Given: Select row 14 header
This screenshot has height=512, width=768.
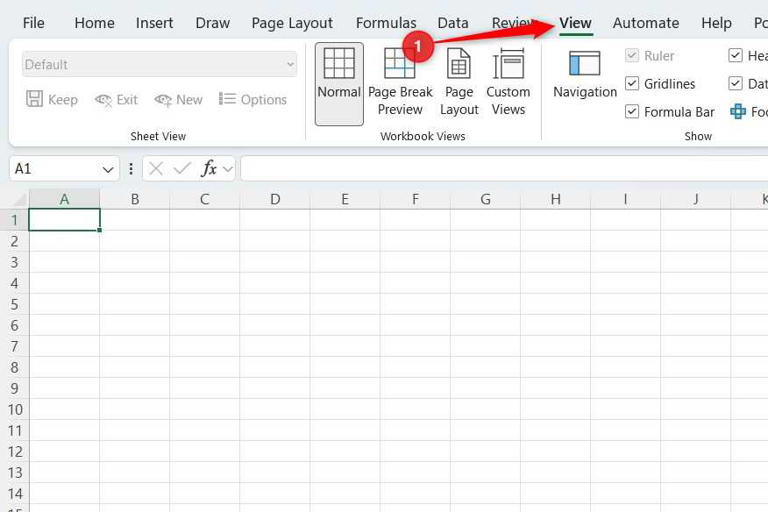Looking at the screenshot, I should [15, 494].
